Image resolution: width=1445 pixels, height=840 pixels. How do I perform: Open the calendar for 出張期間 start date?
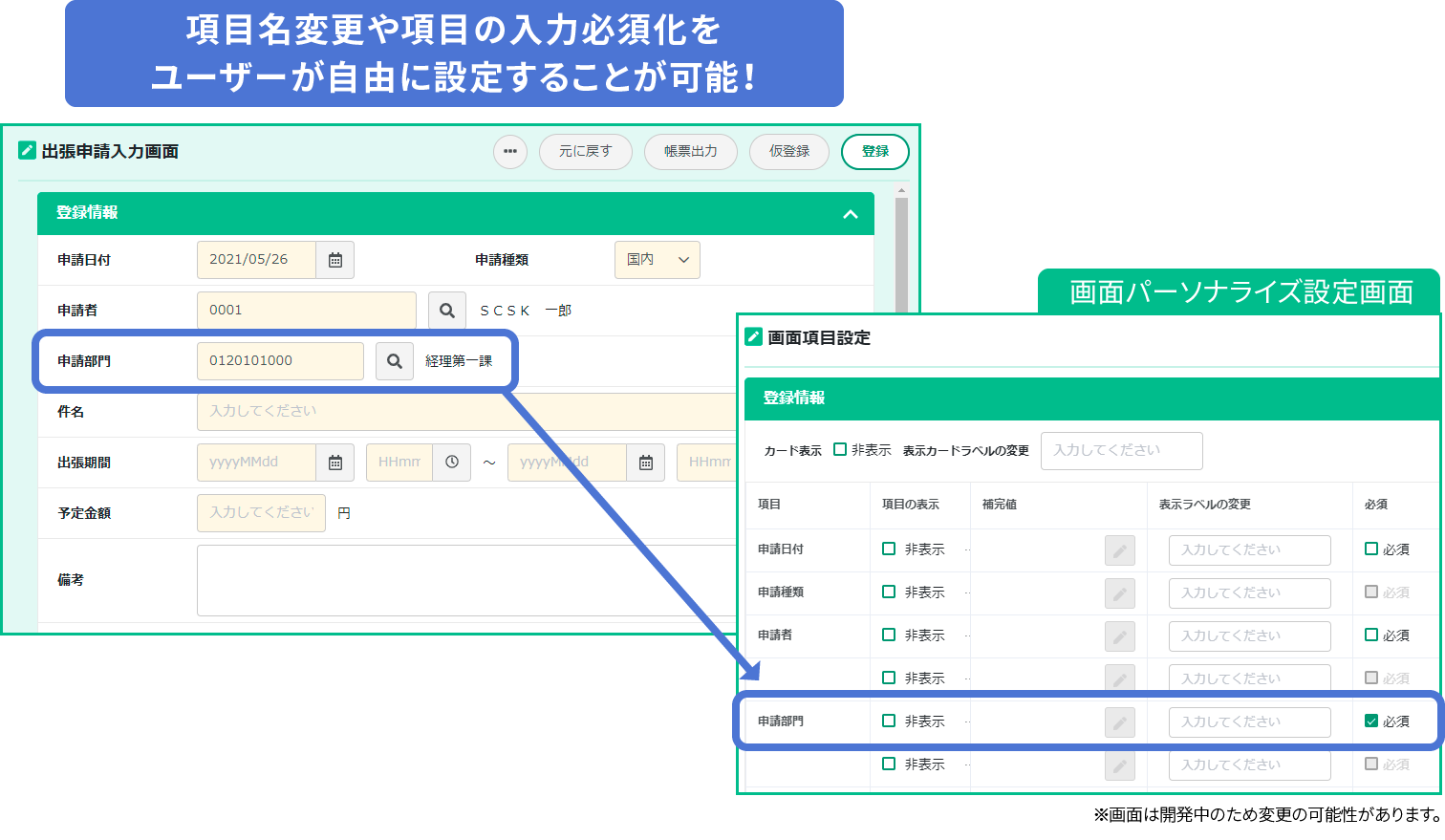(x=335, y=462)
